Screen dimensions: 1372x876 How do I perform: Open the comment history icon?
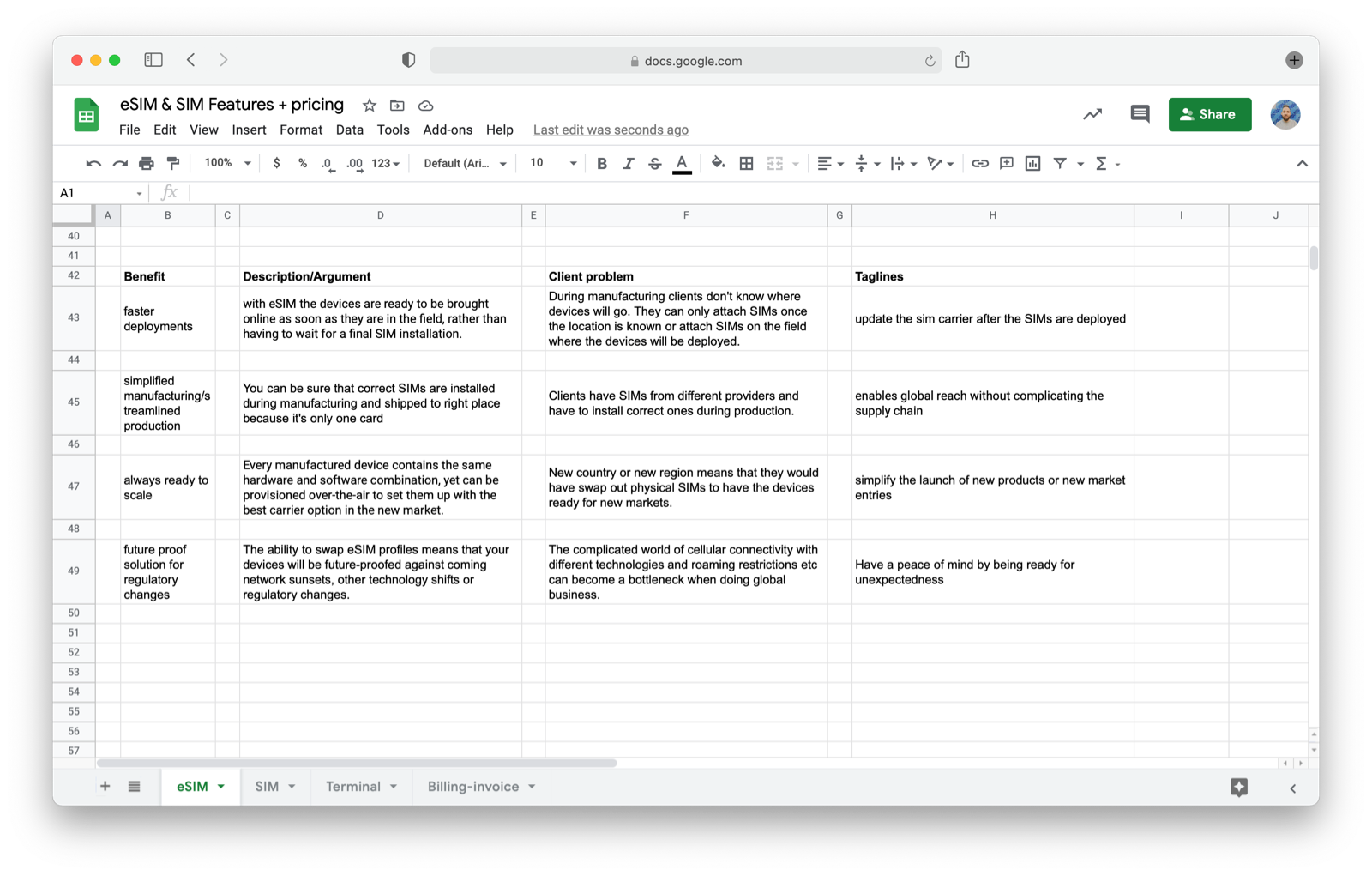(1139, 114)
